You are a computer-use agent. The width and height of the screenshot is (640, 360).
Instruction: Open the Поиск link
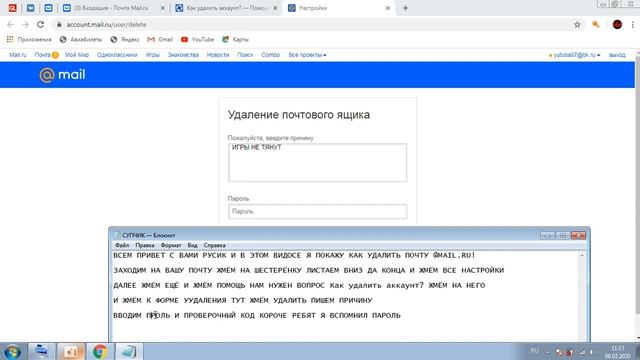point(245,55)
